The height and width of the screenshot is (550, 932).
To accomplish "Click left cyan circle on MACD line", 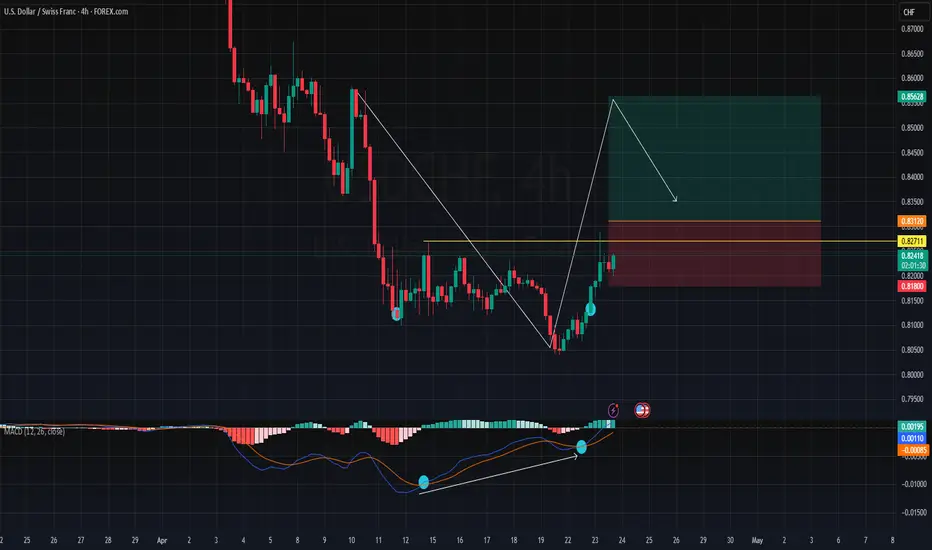I will (x=423, y=482).
